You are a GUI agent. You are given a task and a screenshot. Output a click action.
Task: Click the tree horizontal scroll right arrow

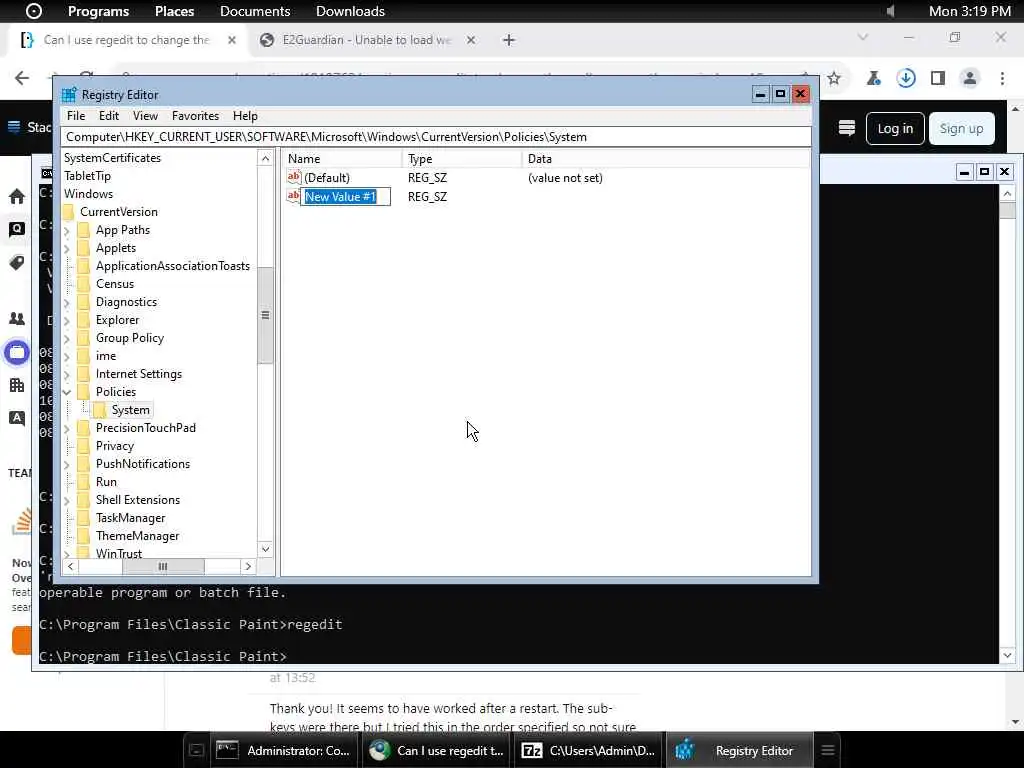(248, 566)
